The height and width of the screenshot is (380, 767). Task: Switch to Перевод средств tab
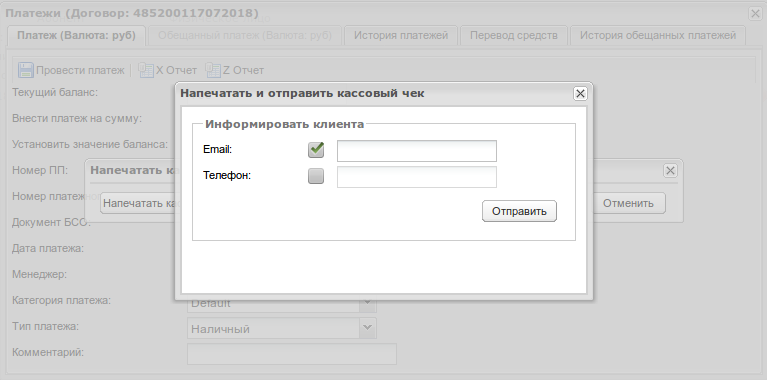(514, 36)
